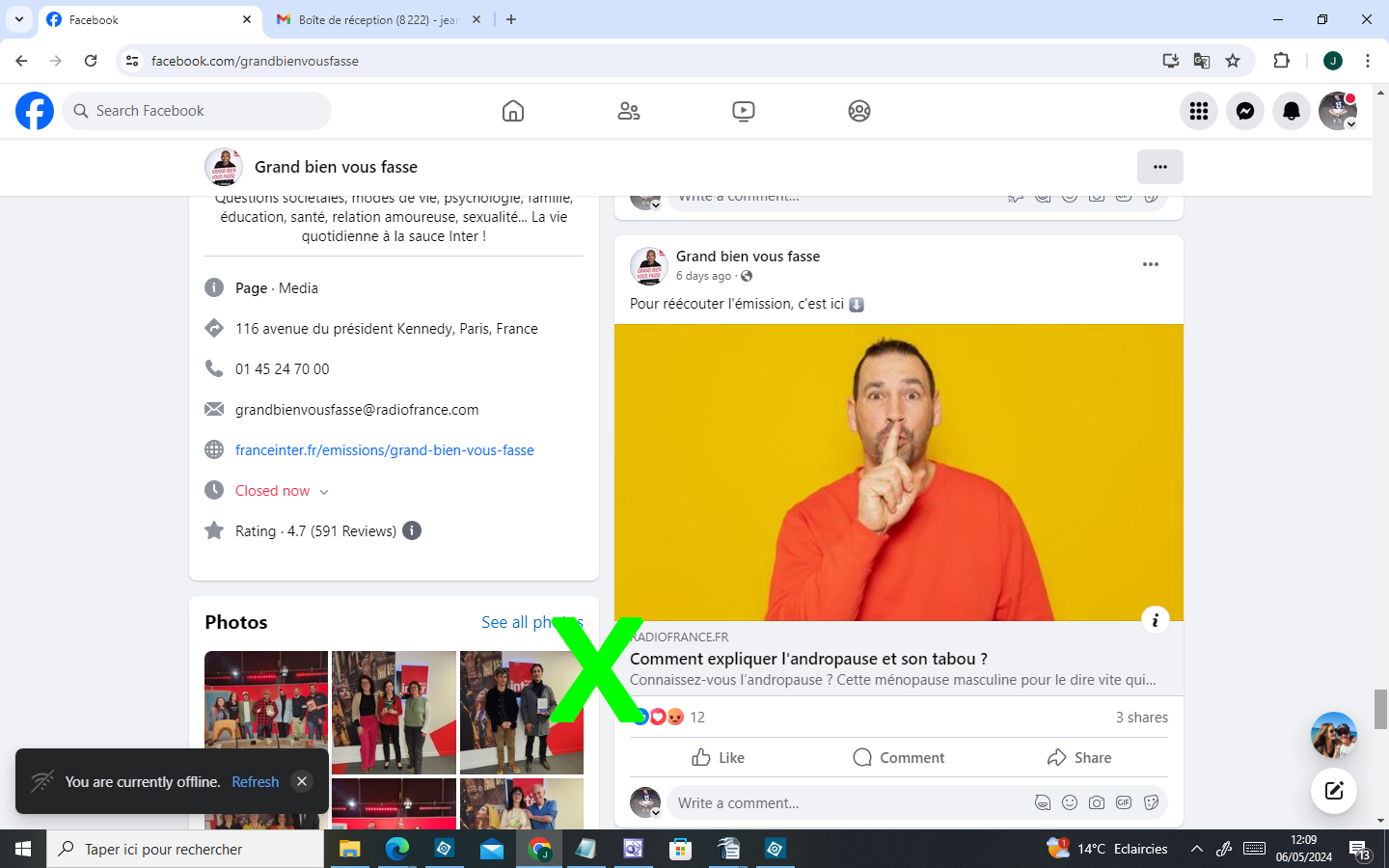Go back to previous page

(21, 61)
